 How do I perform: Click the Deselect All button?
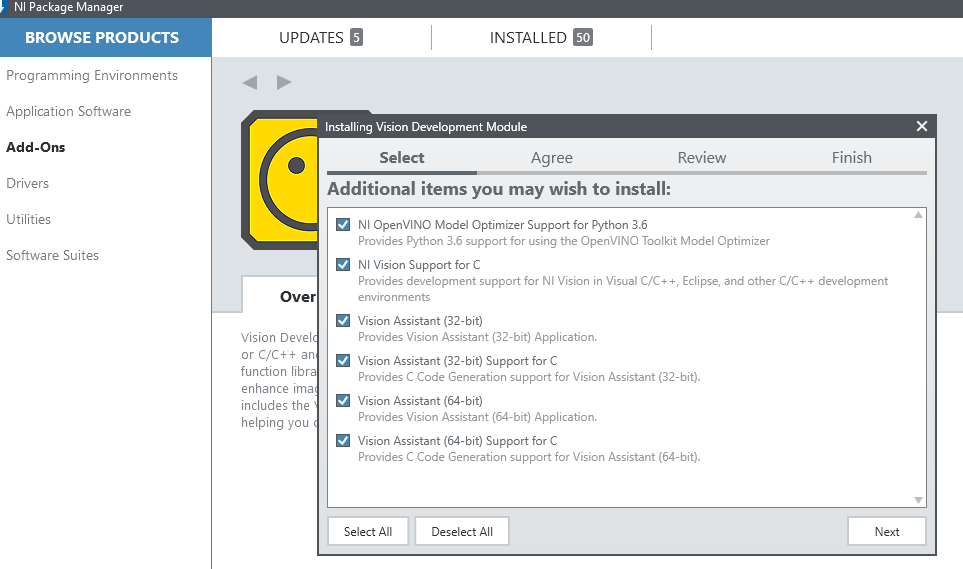(462, 532)
